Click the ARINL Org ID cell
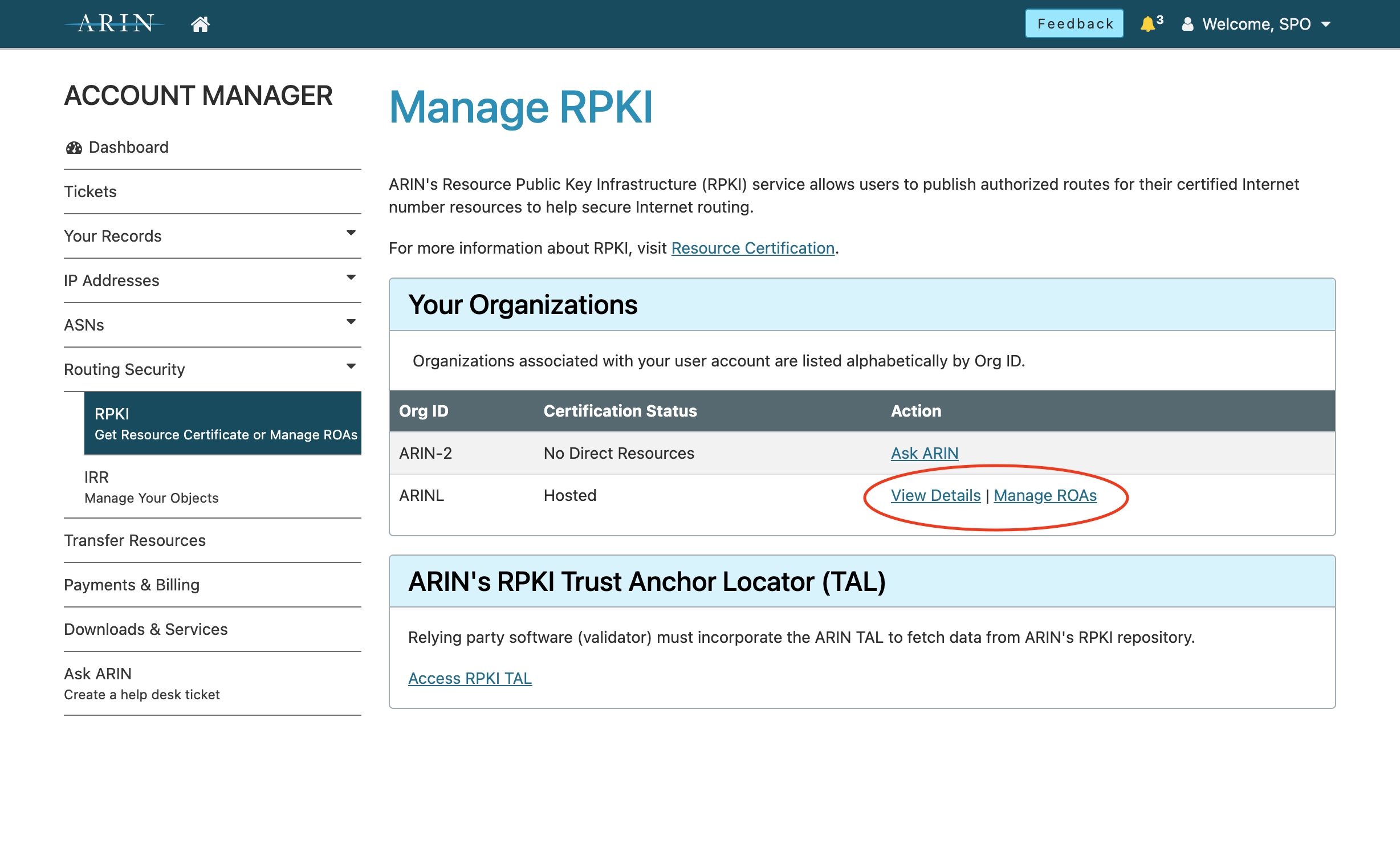This screenshot has width=1400, height=848. (x=421, y=495)
